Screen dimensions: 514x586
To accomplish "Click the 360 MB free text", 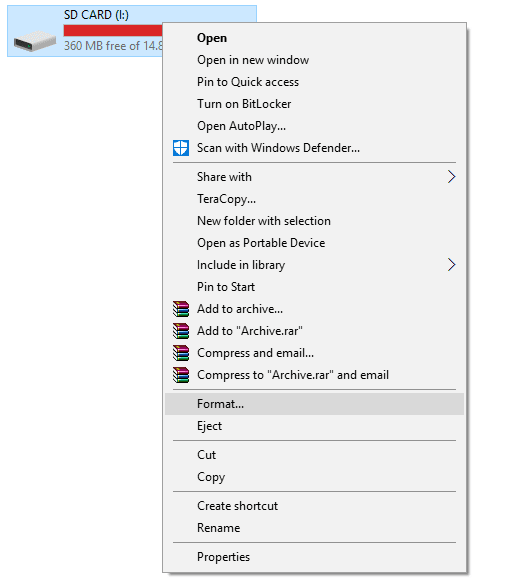I will point(113,46).
